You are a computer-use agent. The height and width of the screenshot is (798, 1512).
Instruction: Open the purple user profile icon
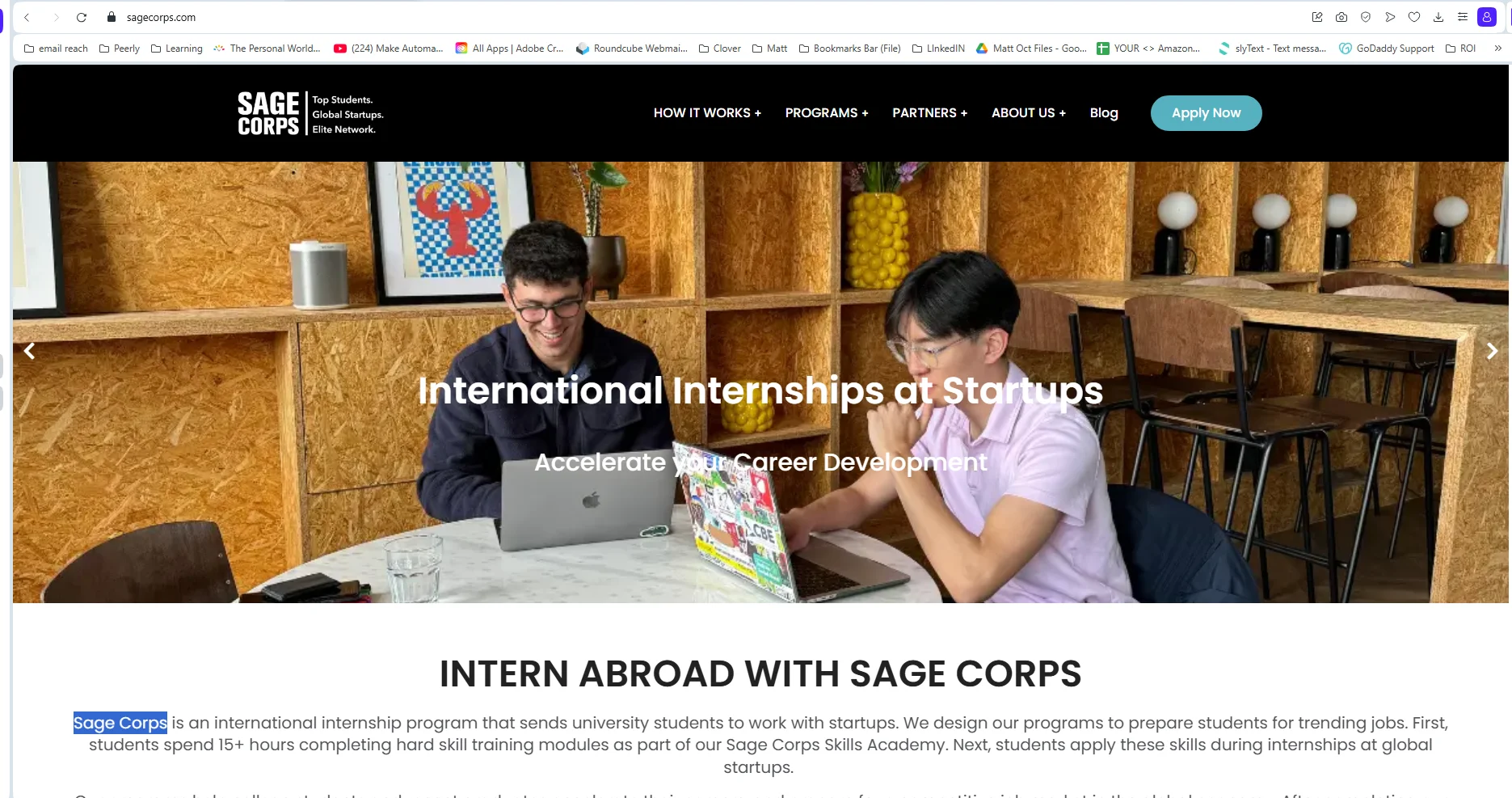point(1487,17)
